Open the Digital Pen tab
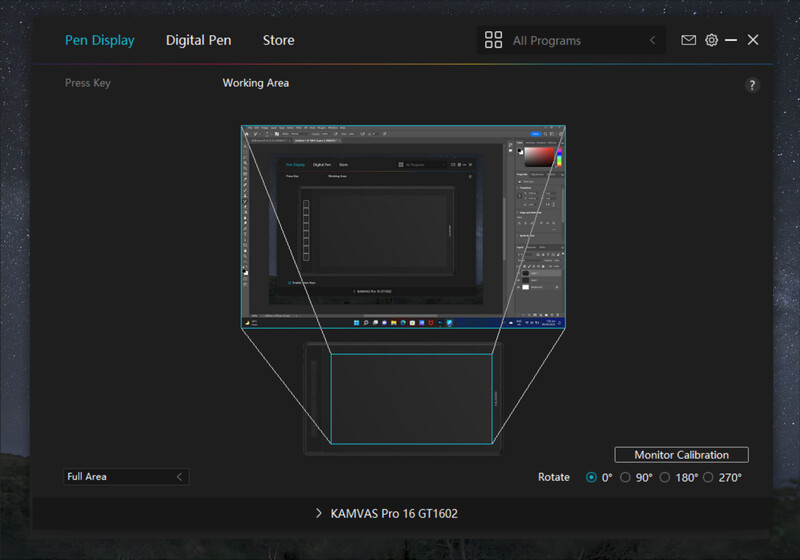Image resolution: width=800 pixels, height=560 pixels. click(198, 40)
